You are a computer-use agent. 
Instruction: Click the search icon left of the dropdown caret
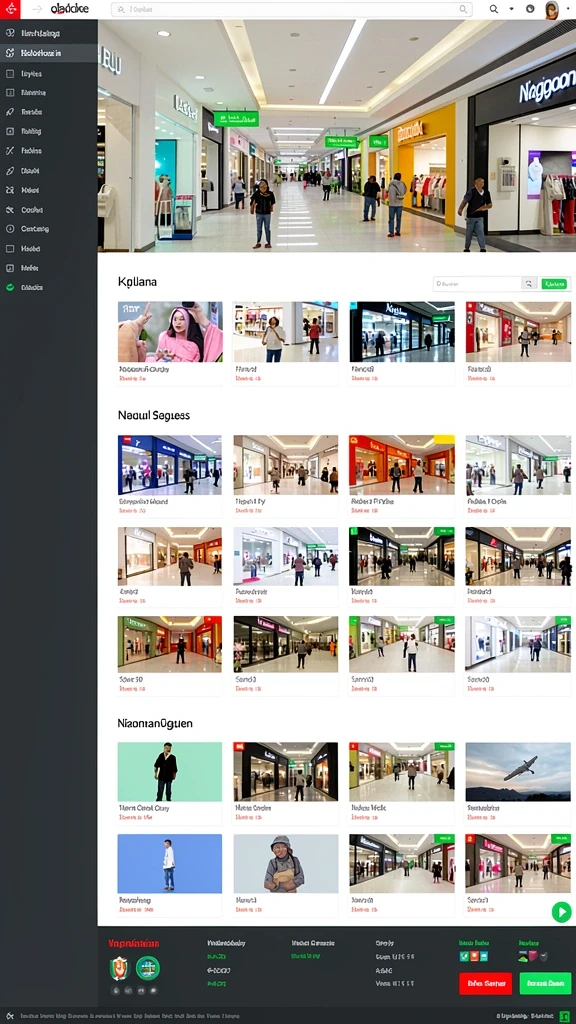[x=494, y=9]
